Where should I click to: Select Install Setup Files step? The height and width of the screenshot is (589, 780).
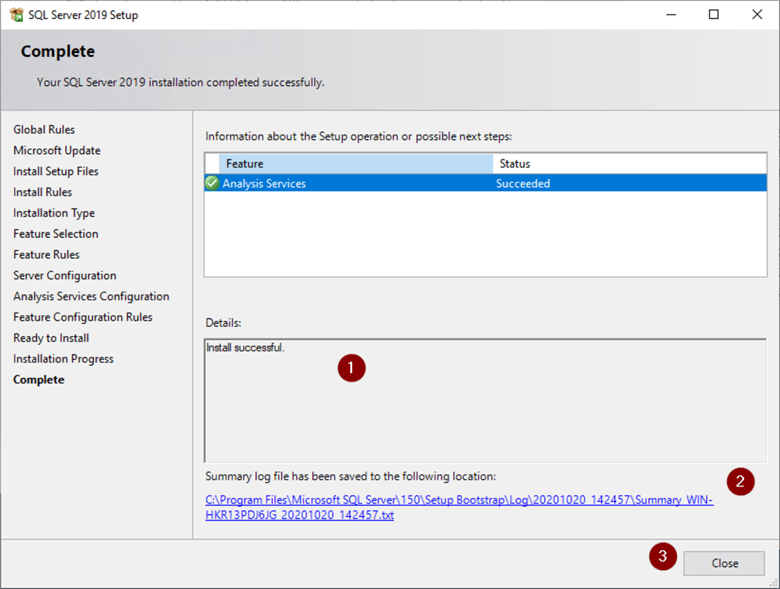[56, 171]
